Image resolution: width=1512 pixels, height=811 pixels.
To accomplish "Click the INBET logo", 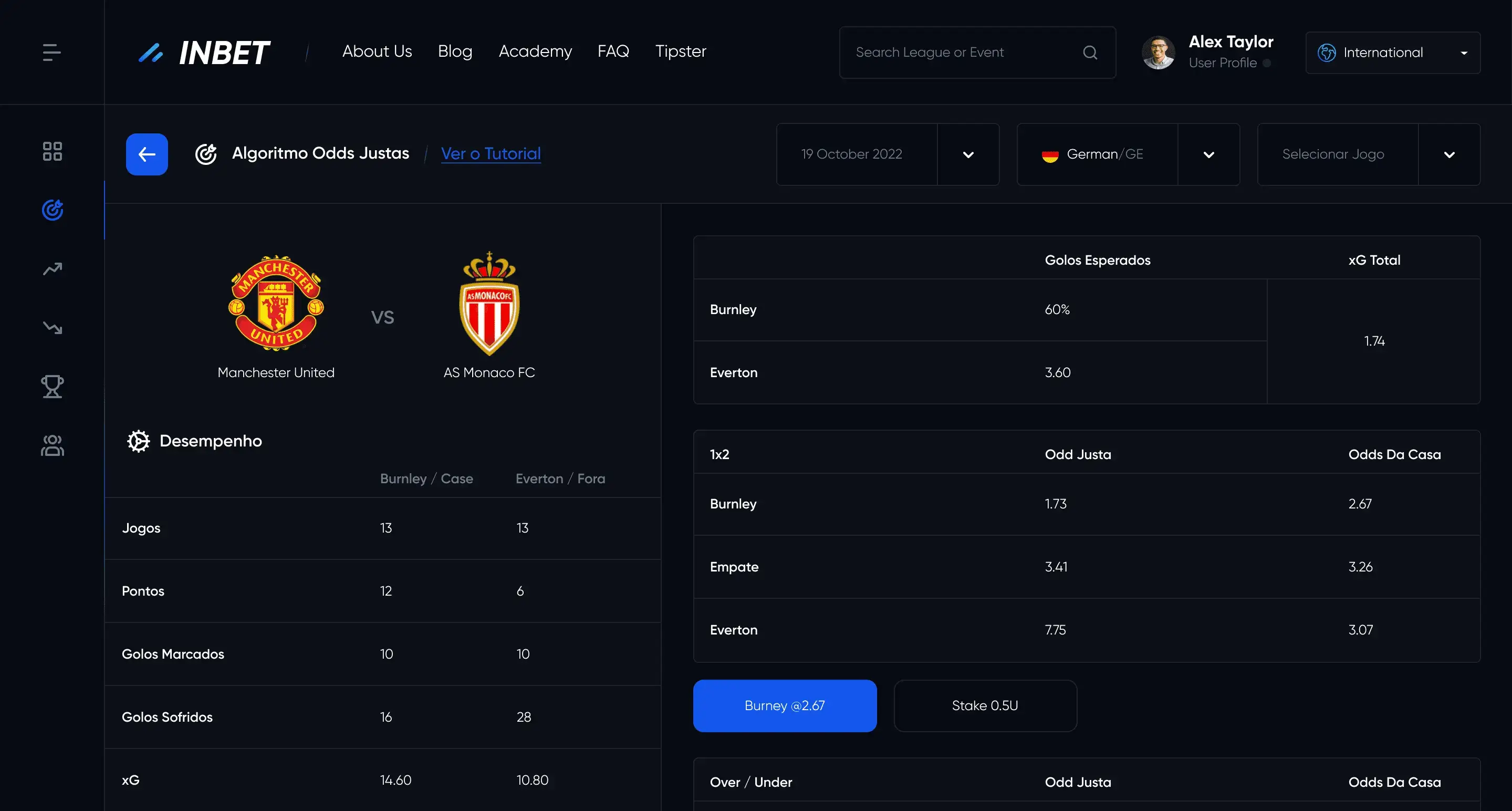I will [204, 53].
